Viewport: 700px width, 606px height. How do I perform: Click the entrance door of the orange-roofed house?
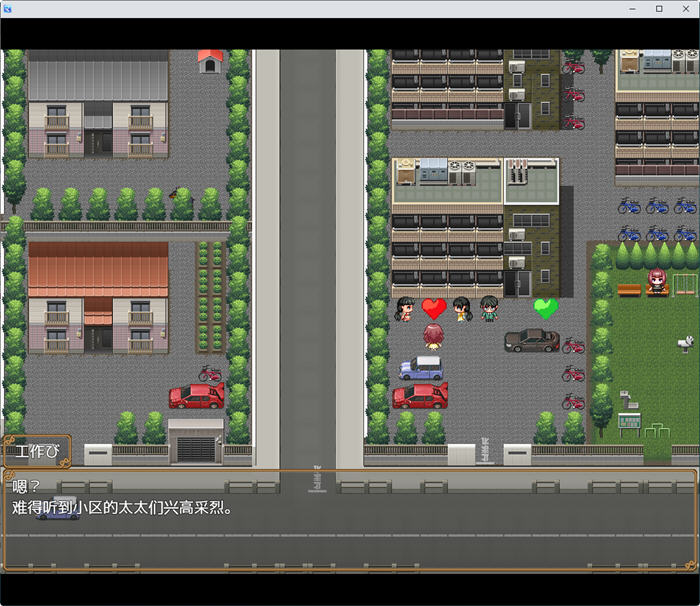(x=98, y=338)
